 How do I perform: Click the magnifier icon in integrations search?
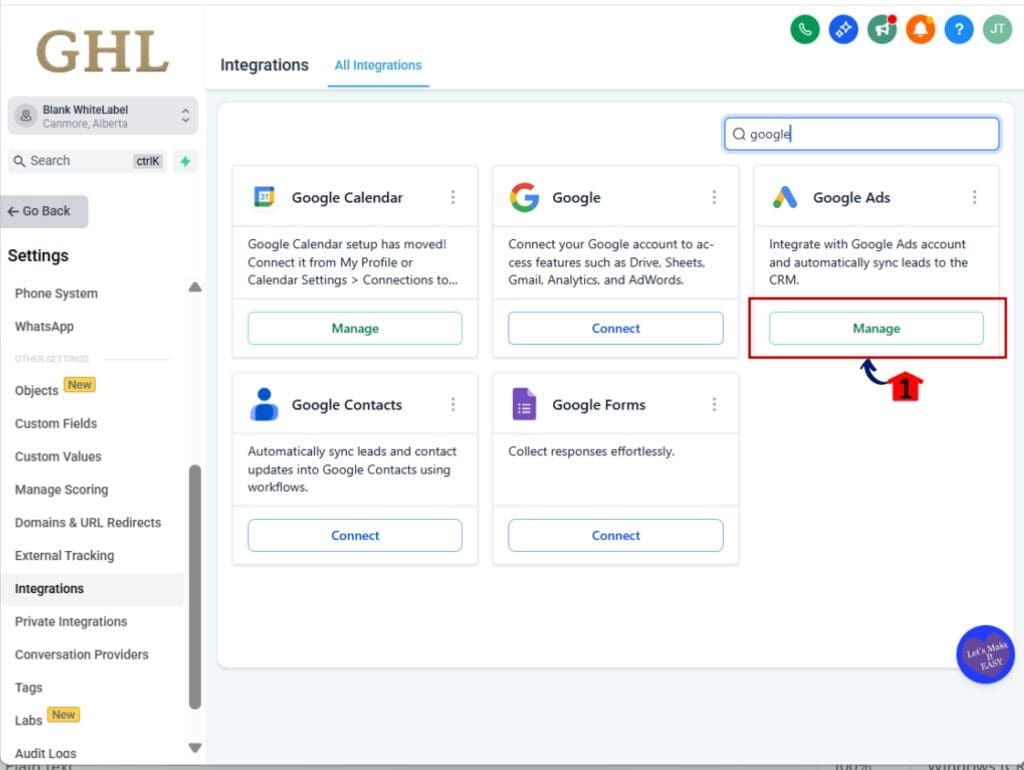pos(739,134)
